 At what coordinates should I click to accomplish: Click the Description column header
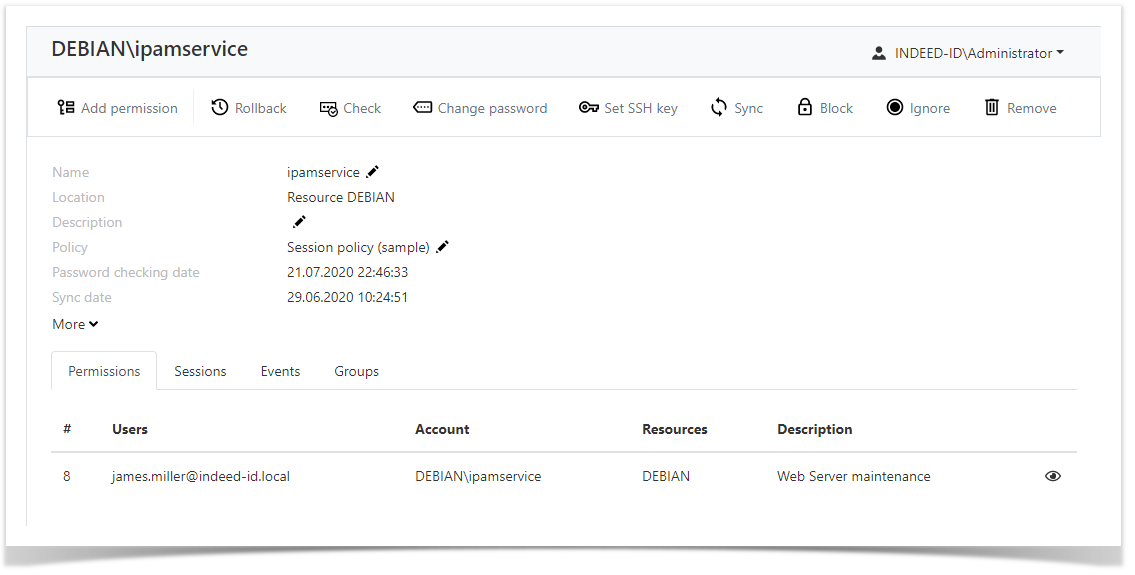tap(814, 429)
